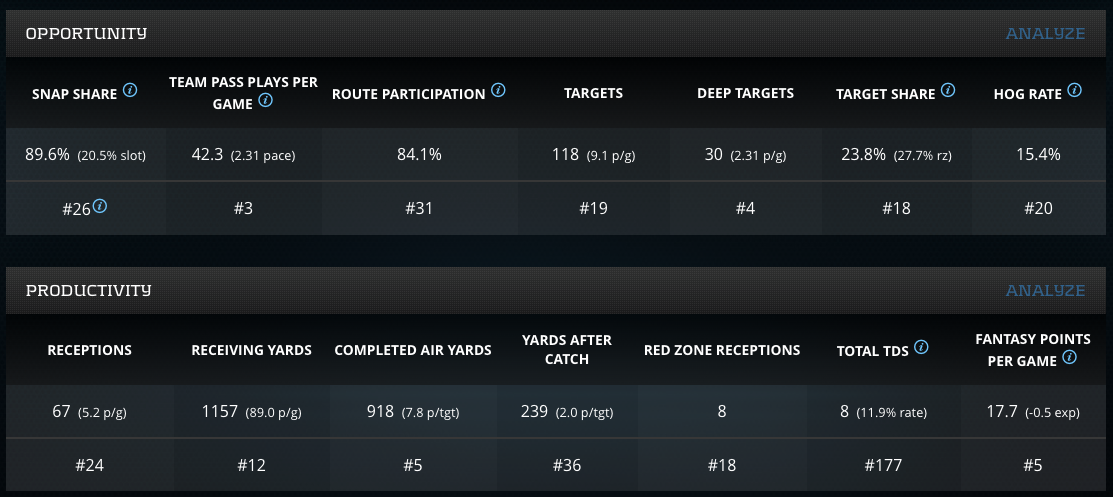This screenshot has height=497, width=1113.
Task: Click the Receptions column header
Action: 89,350
